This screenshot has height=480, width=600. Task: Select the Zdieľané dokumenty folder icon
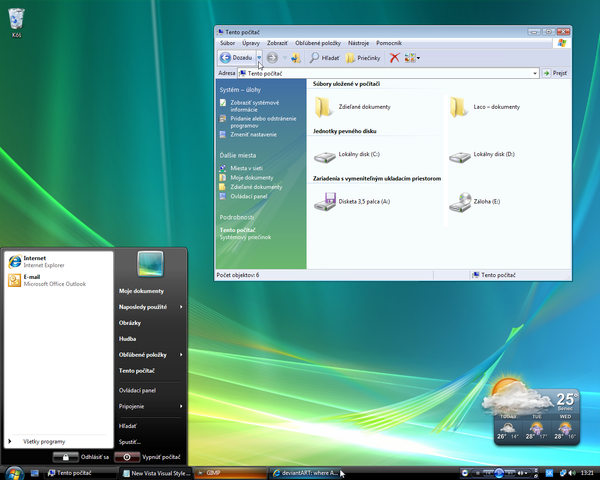[x=323, y=107]
